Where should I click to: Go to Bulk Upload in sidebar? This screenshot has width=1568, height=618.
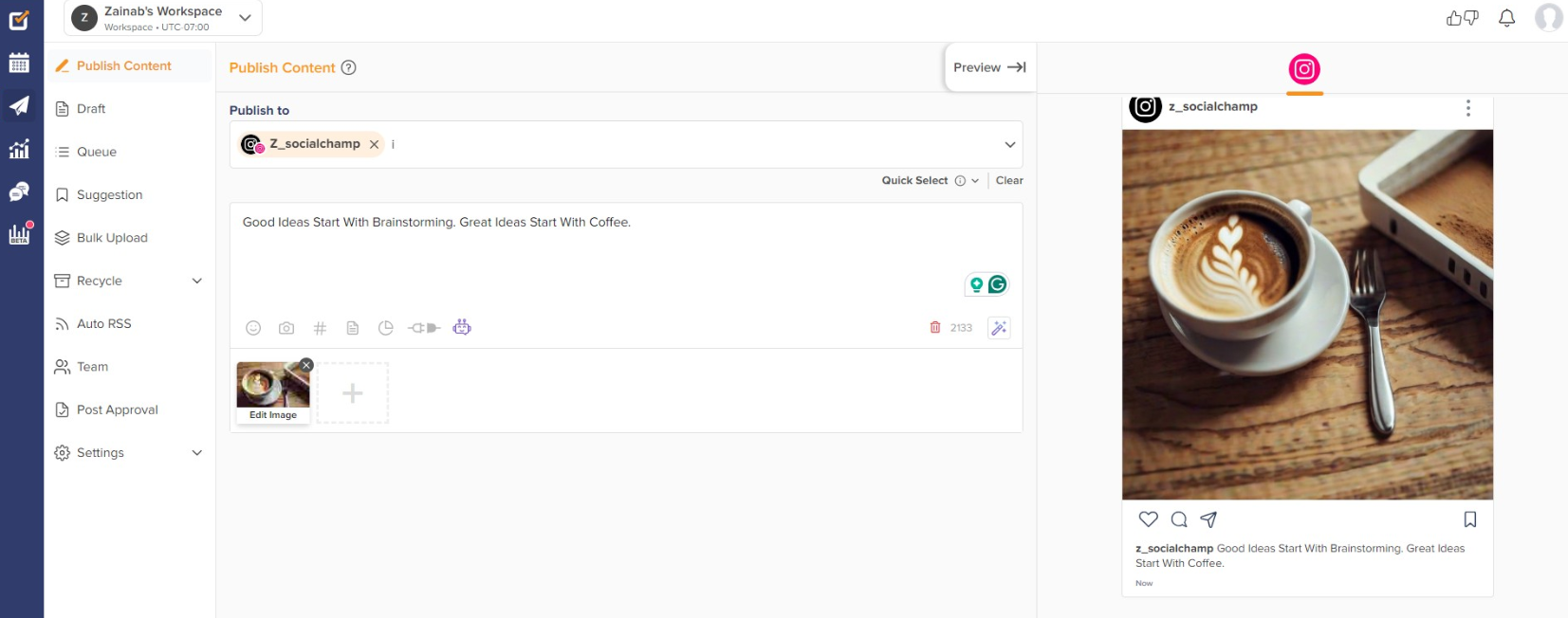click(112, 238)
